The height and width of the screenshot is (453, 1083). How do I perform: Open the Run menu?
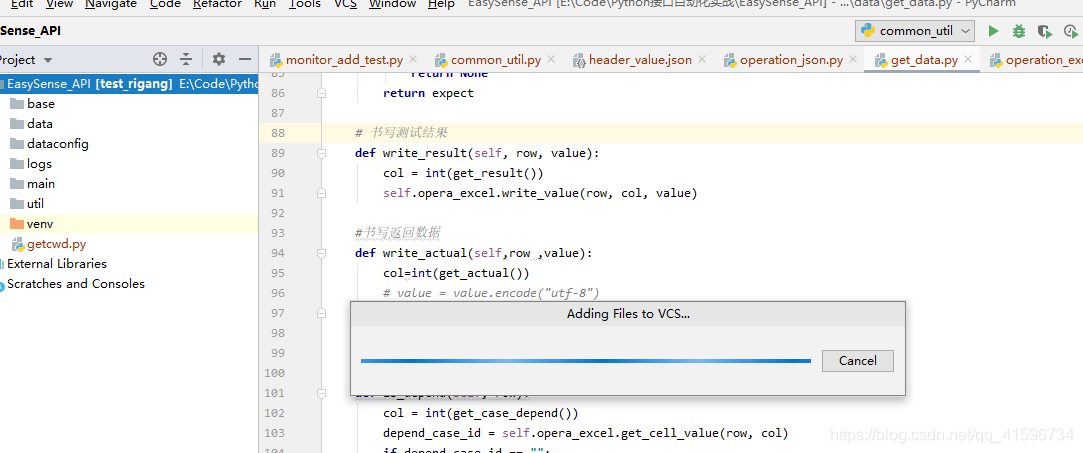pyautogui.click(x=265, y=4)
